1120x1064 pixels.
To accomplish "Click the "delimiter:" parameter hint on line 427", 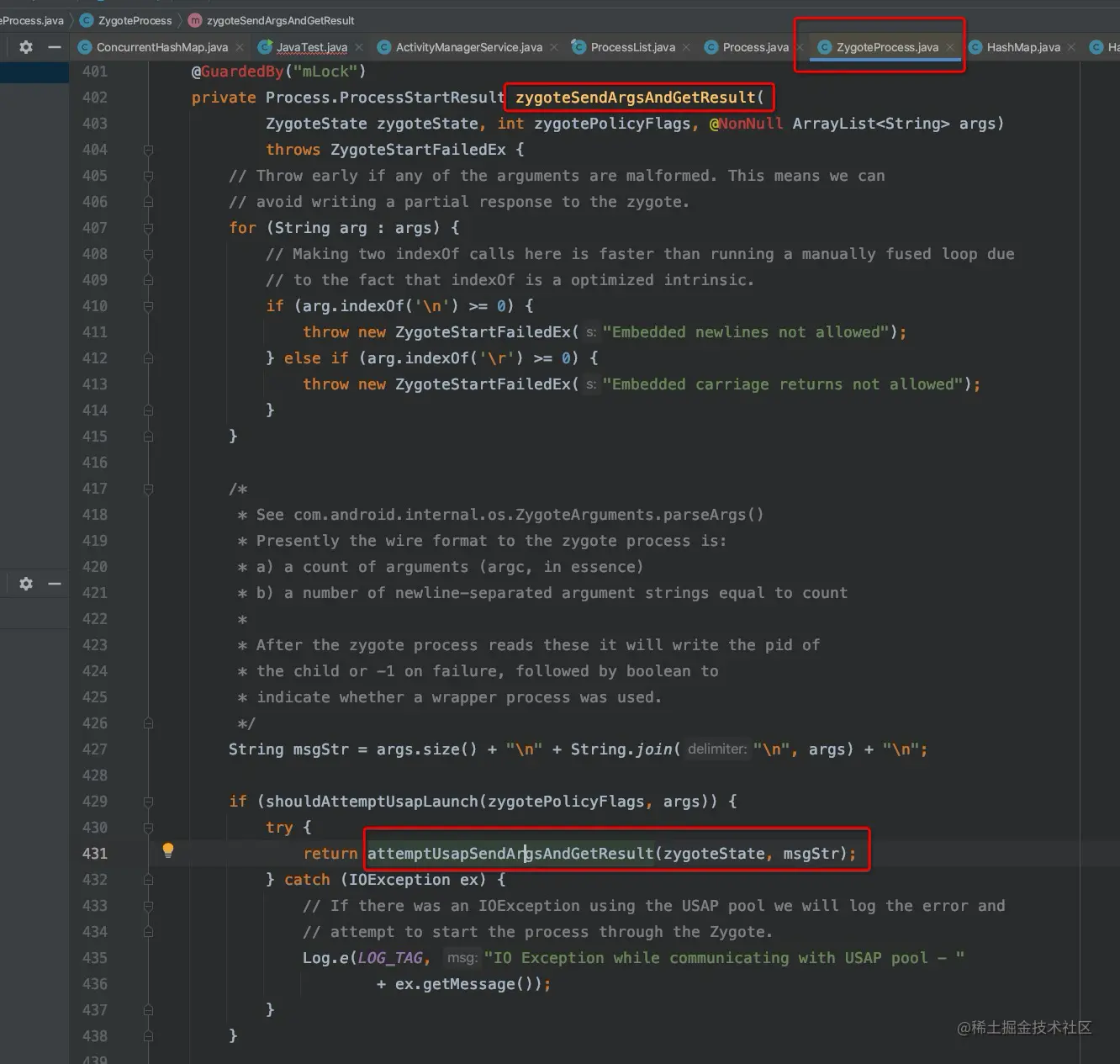I will 716,749.
